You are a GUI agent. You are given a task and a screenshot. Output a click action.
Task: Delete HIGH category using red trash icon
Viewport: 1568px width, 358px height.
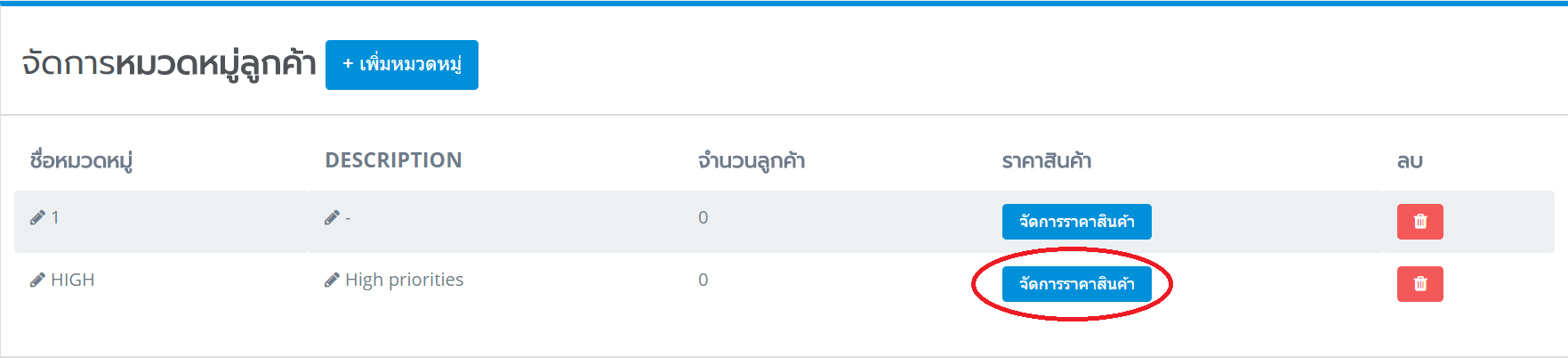pos(1419,284)
